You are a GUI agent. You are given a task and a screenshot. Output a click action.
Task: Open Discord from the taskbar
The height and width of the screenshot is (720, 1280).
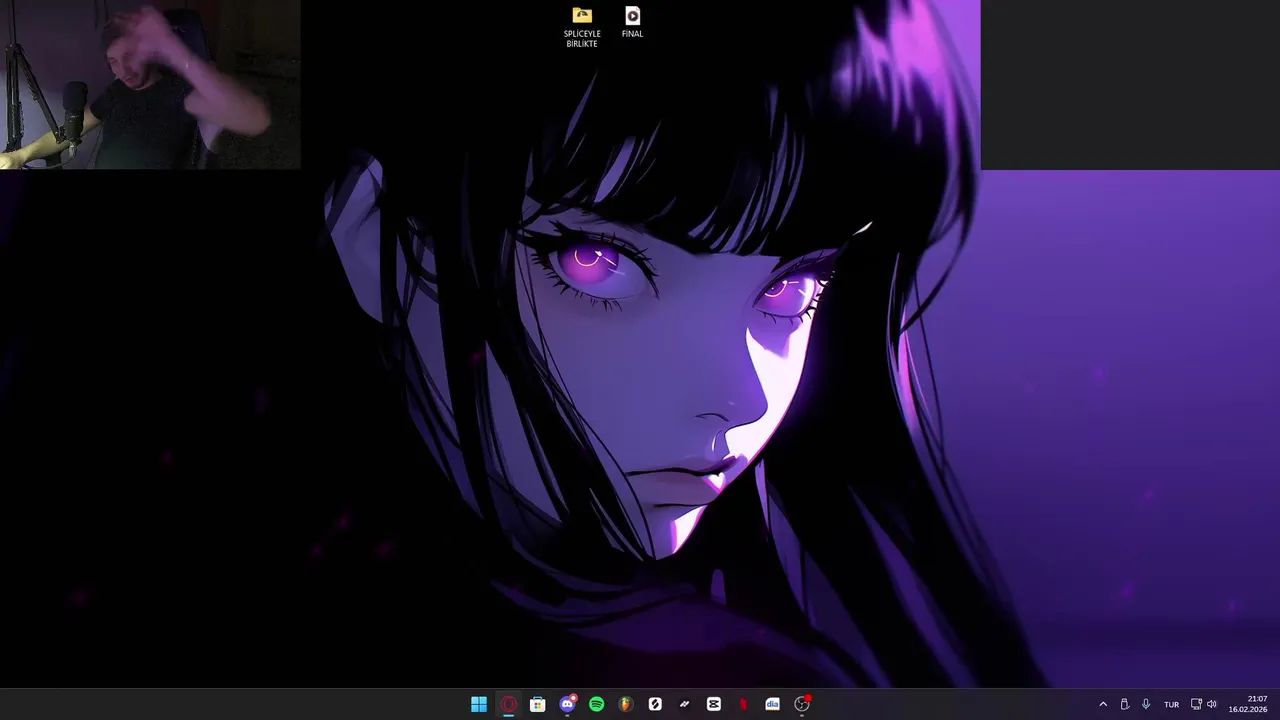click(x=567, y=704)
